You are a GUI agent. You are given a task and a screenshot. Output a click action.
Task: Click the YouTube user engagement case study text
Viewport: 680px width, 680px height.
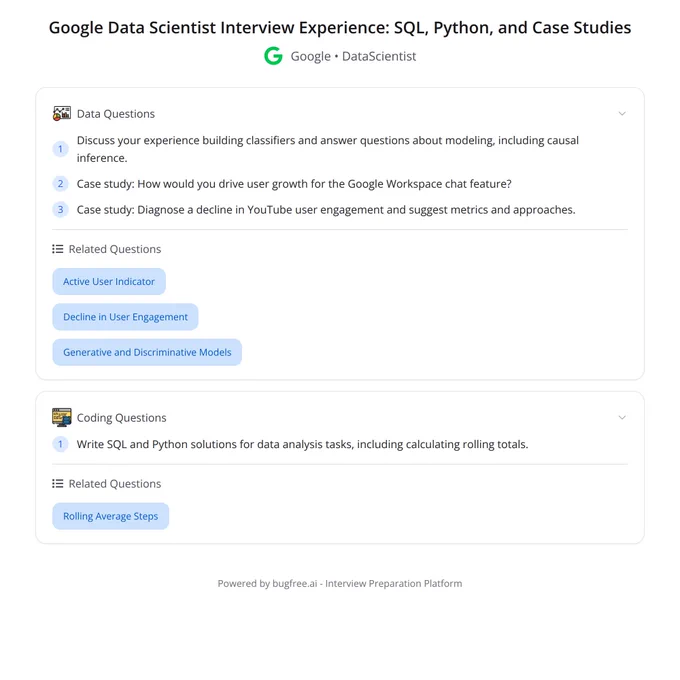coord(326,210)
